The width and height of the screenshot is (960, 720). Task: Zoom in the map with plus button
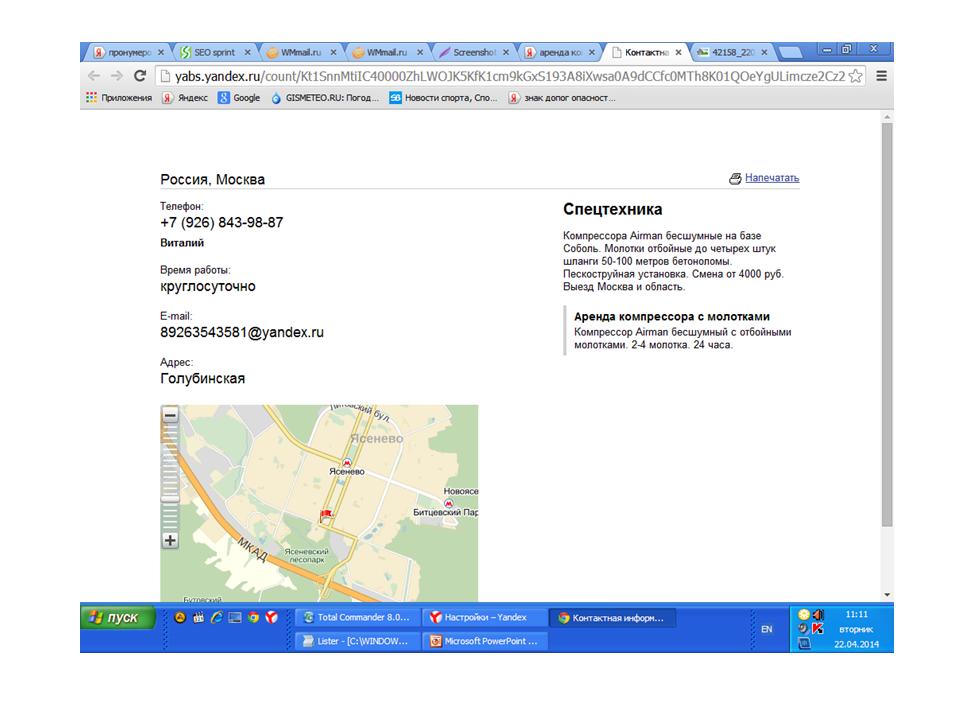[170, 541]
